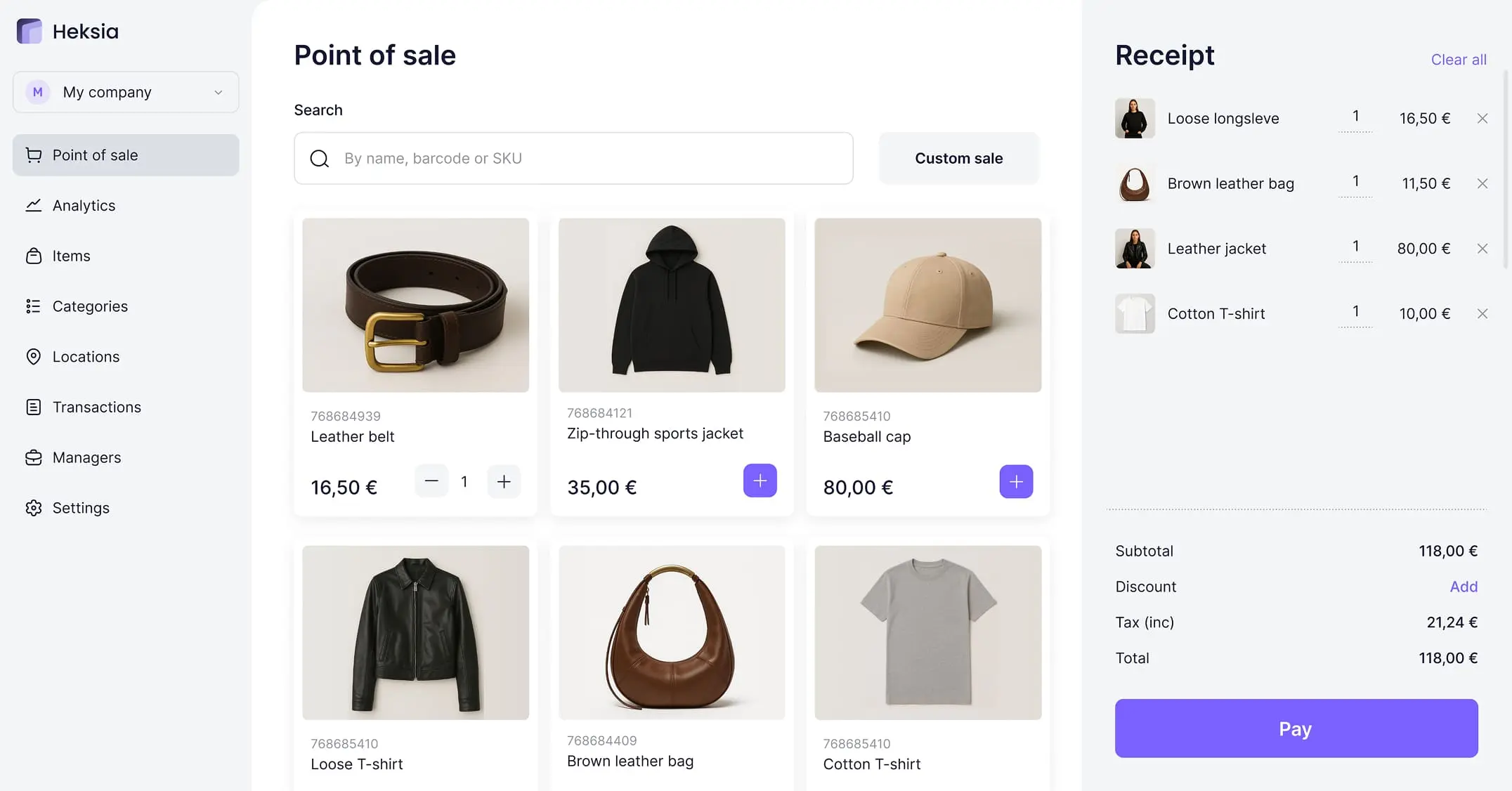Increase Leather belt quantity with plus

pos(504,481)
